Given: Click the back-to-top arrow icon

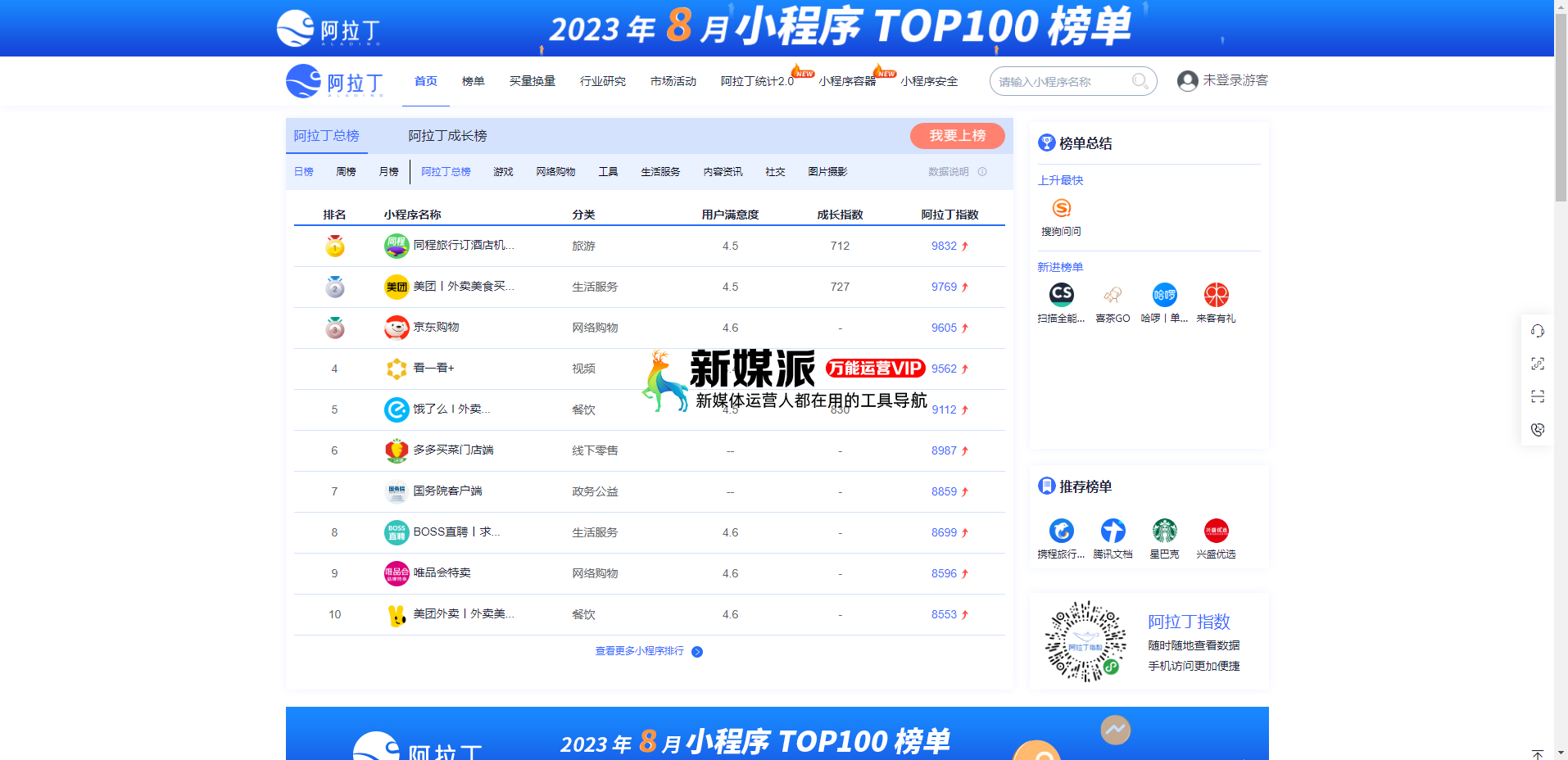Looking at the screenshot, I should point(1538,753).
